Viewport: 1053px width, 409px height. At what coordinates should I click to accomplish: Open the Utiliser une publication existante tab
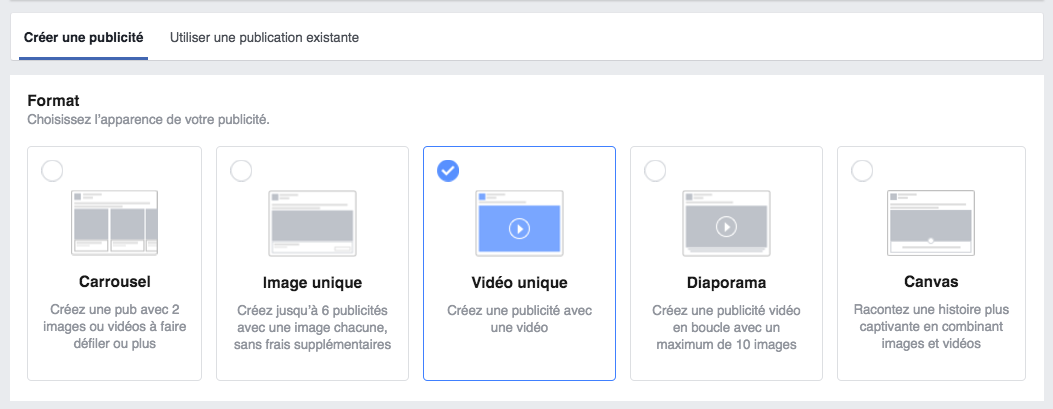[264, 38]
